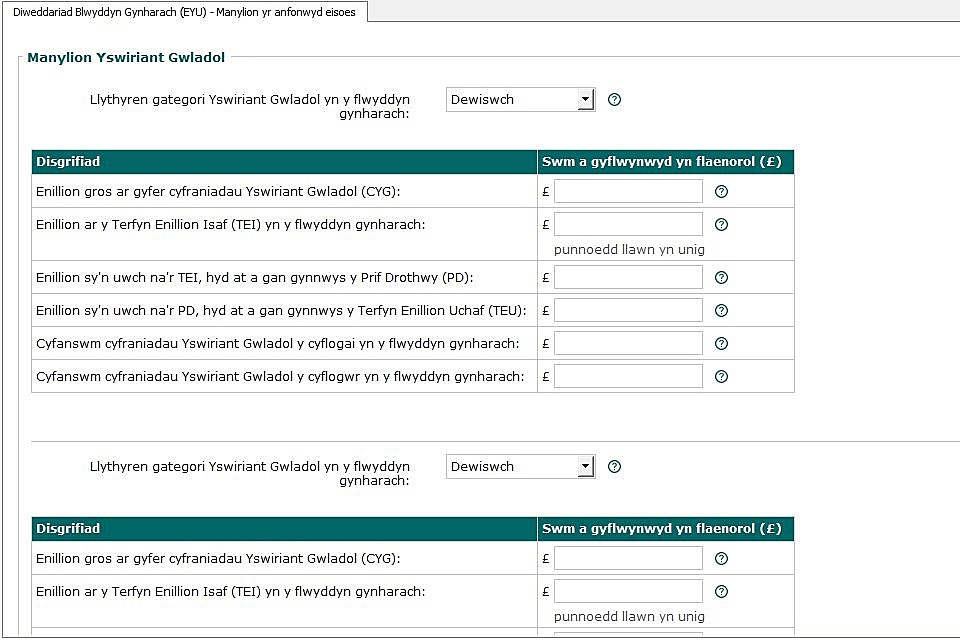The image size is (960, 640).
Task: Click help icon beside second category letter dropdown
Action: click(x=615, y=467)
